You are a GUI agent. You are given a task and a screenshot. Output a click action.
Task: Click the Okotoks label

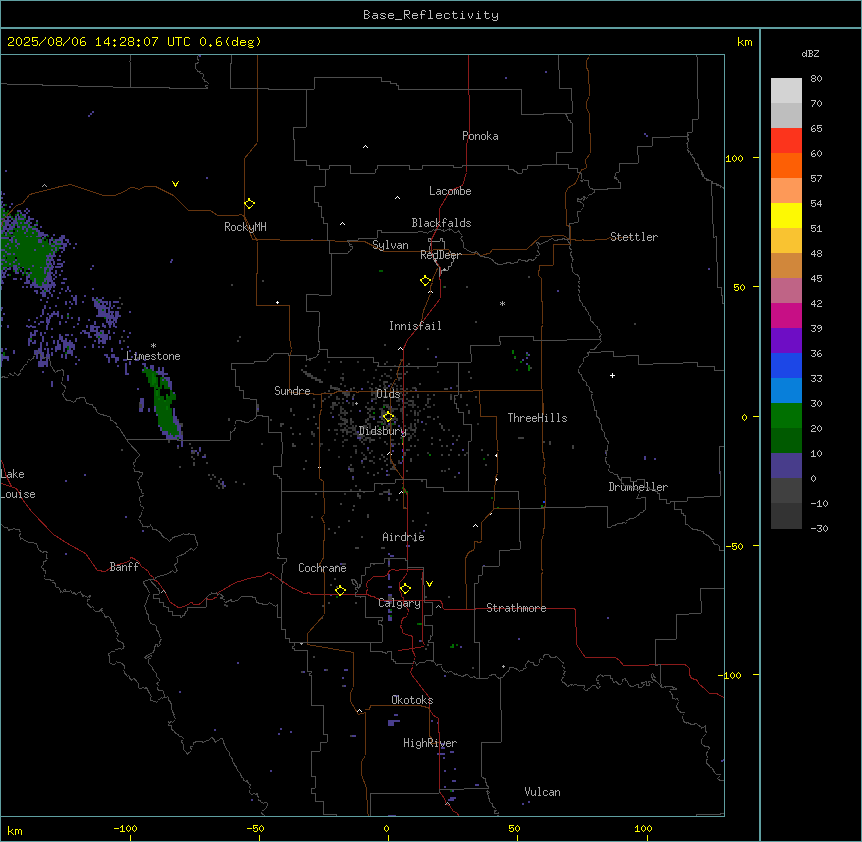412,700
